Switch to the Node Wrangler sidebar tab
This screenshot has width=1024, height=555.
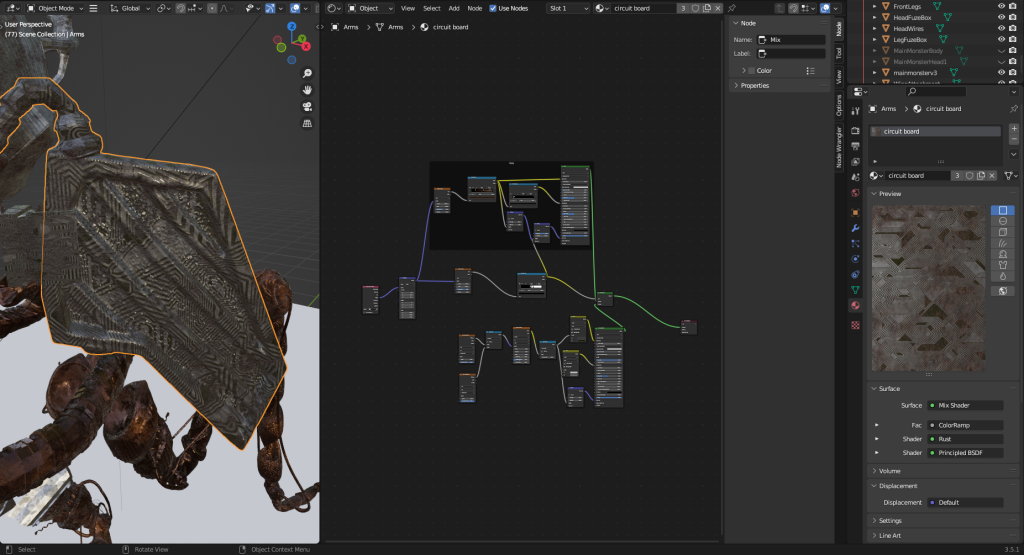(x=839, y=147)
